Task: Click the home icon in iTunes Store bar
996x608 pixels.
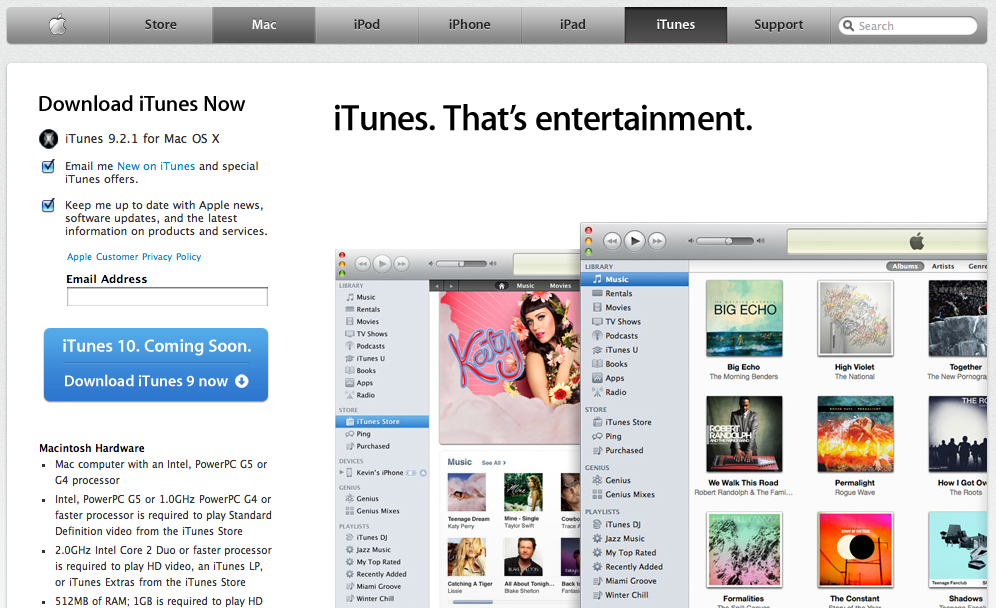Action: coord(501,286)
